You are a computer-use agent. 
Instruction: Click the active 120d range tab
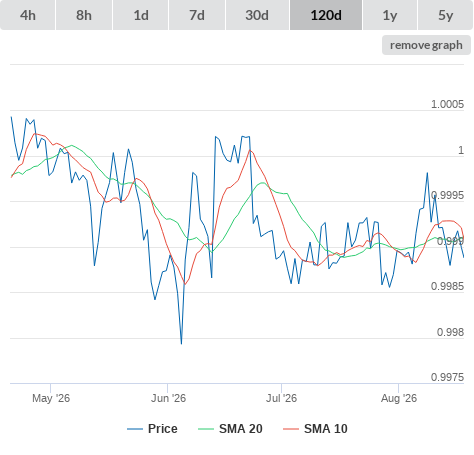pyautogui.click(x=326, y=15)
